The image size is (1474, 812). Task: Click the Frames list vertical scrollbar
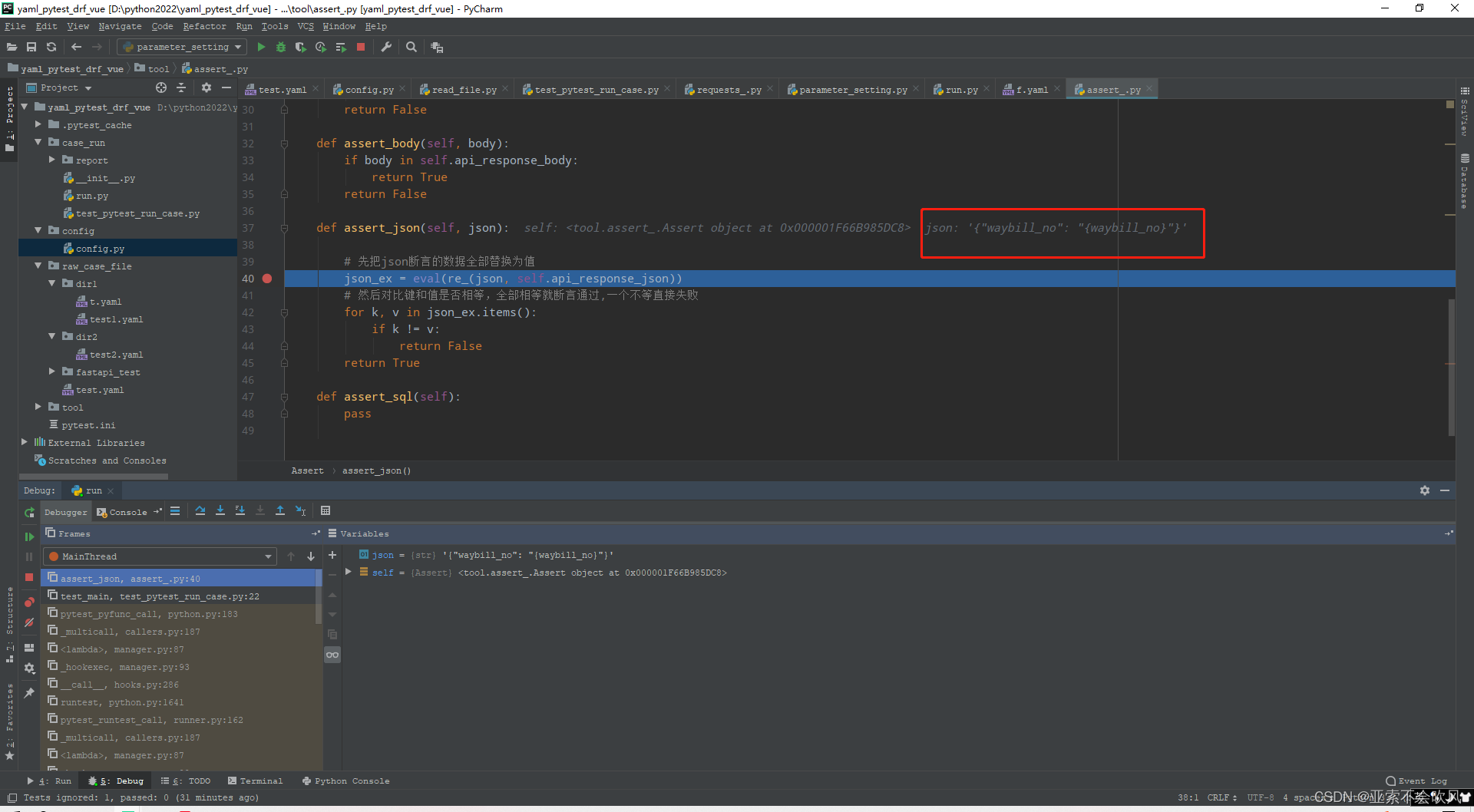click(x=319, y=596)
